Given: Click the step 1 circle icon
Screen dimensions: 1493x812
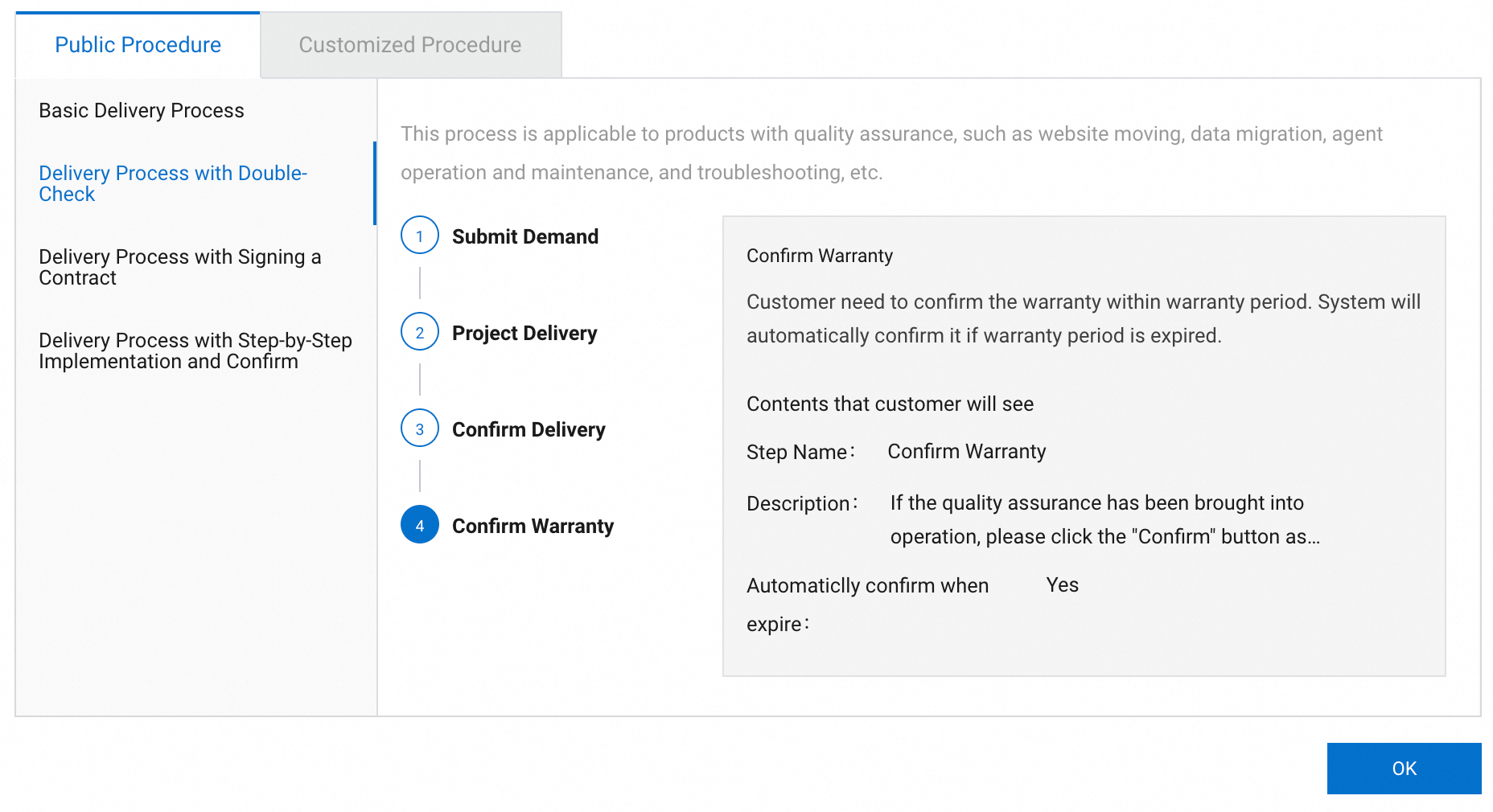Looking at the screenshot, I should click(x=419, y=236).
